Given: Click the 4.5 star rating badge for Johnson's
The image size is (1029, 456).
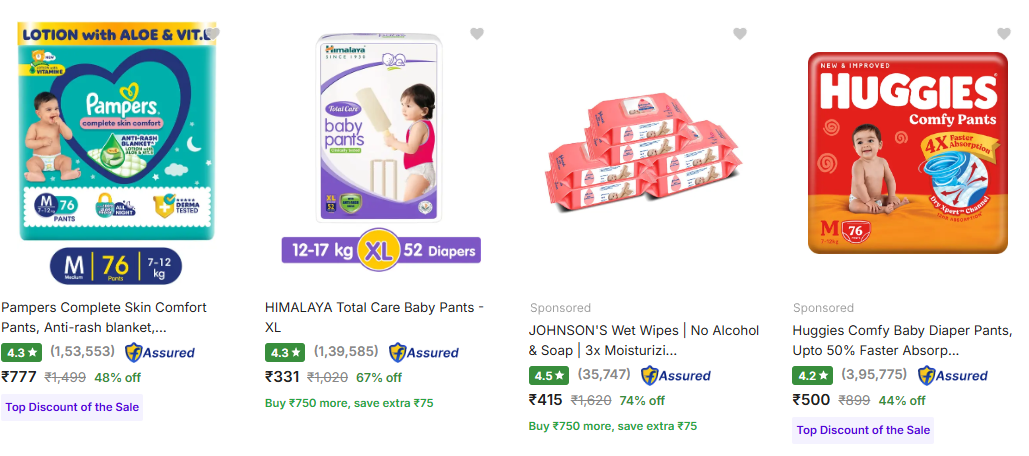Looking at the screenshot, I should [549, 376].
